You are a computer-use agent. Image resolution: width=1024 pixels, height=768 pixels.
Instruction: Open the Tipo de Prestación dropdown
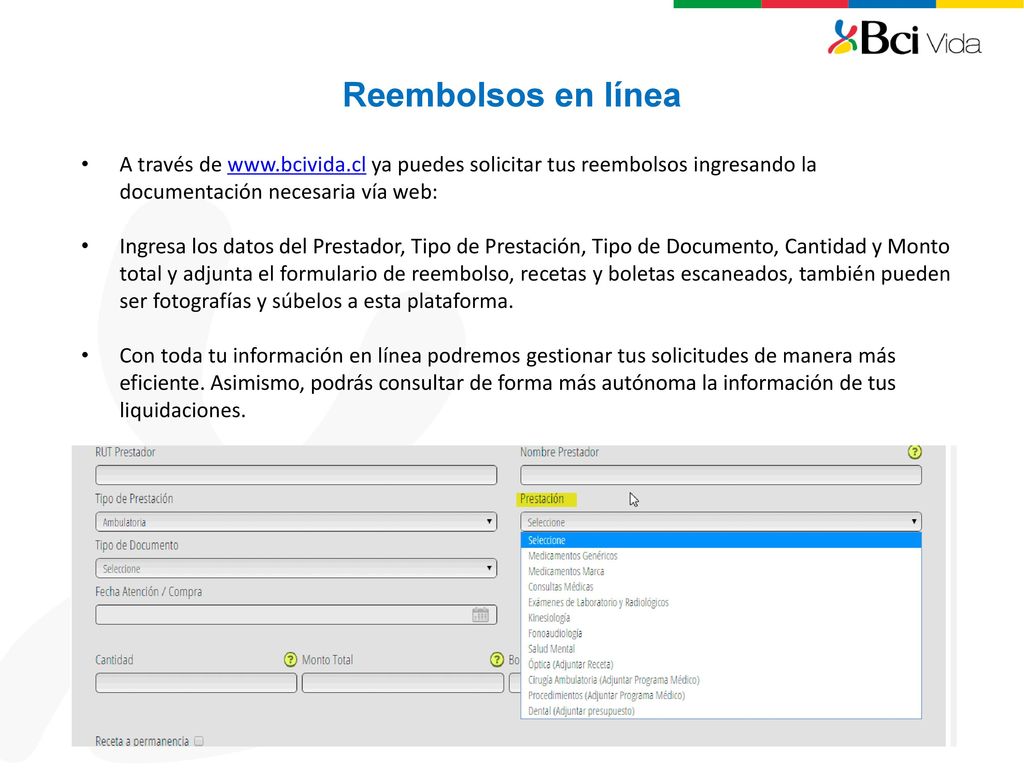click(296, 522)
